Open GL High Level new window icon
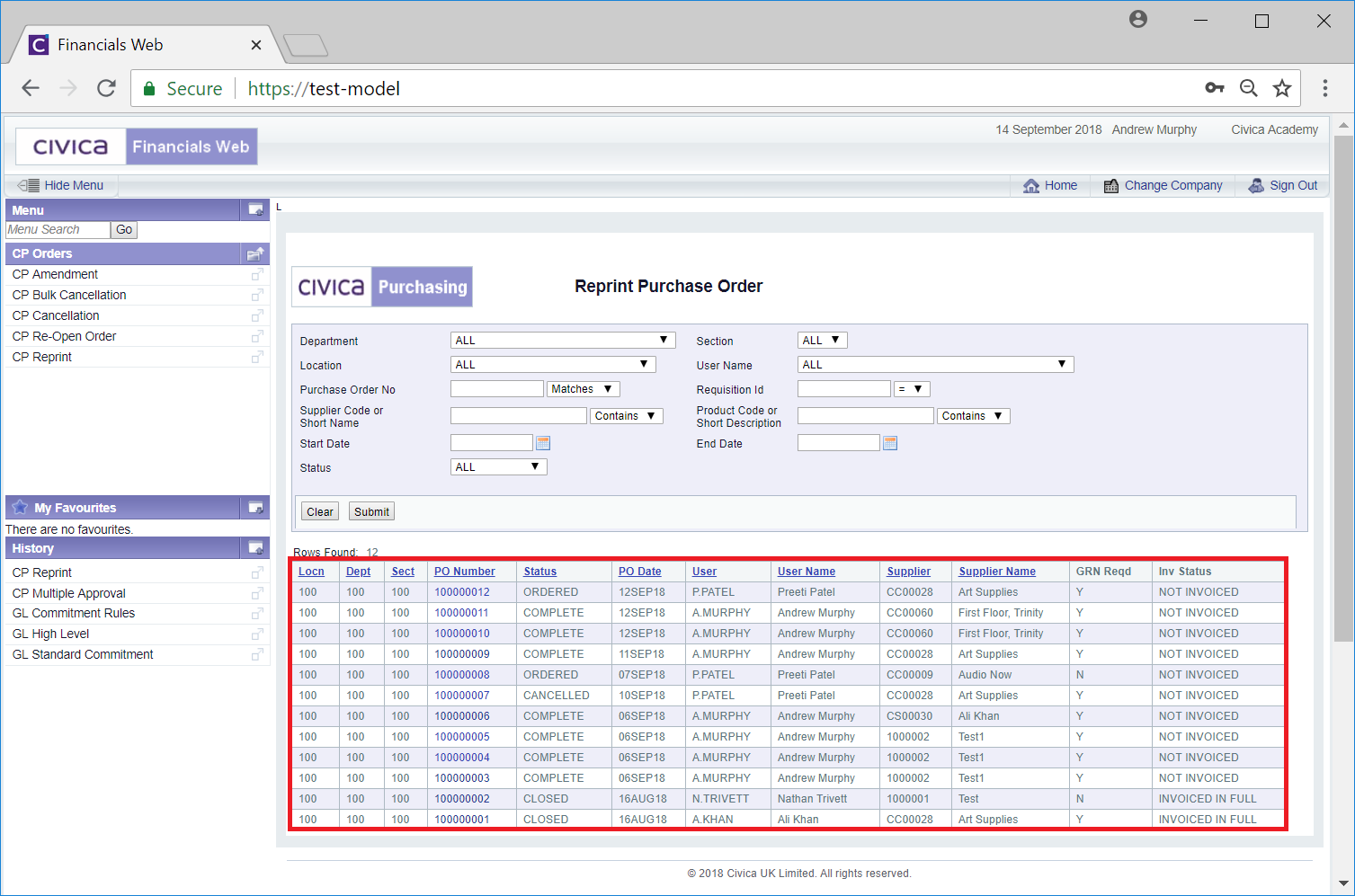The height and width of the screenshot is (896, 1355). [257, 634]
